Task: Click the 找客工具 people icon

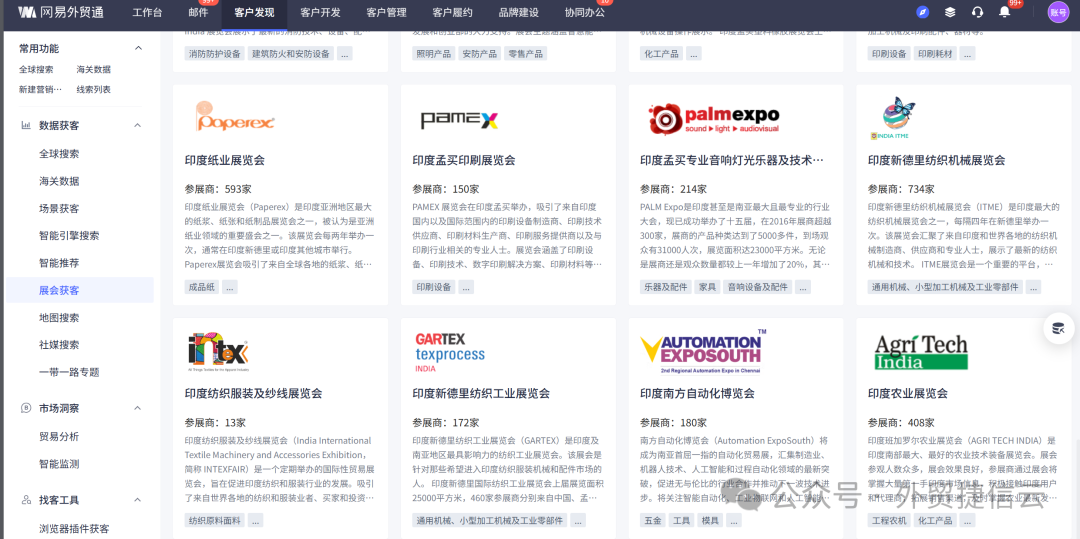Action: coord(26,500)
